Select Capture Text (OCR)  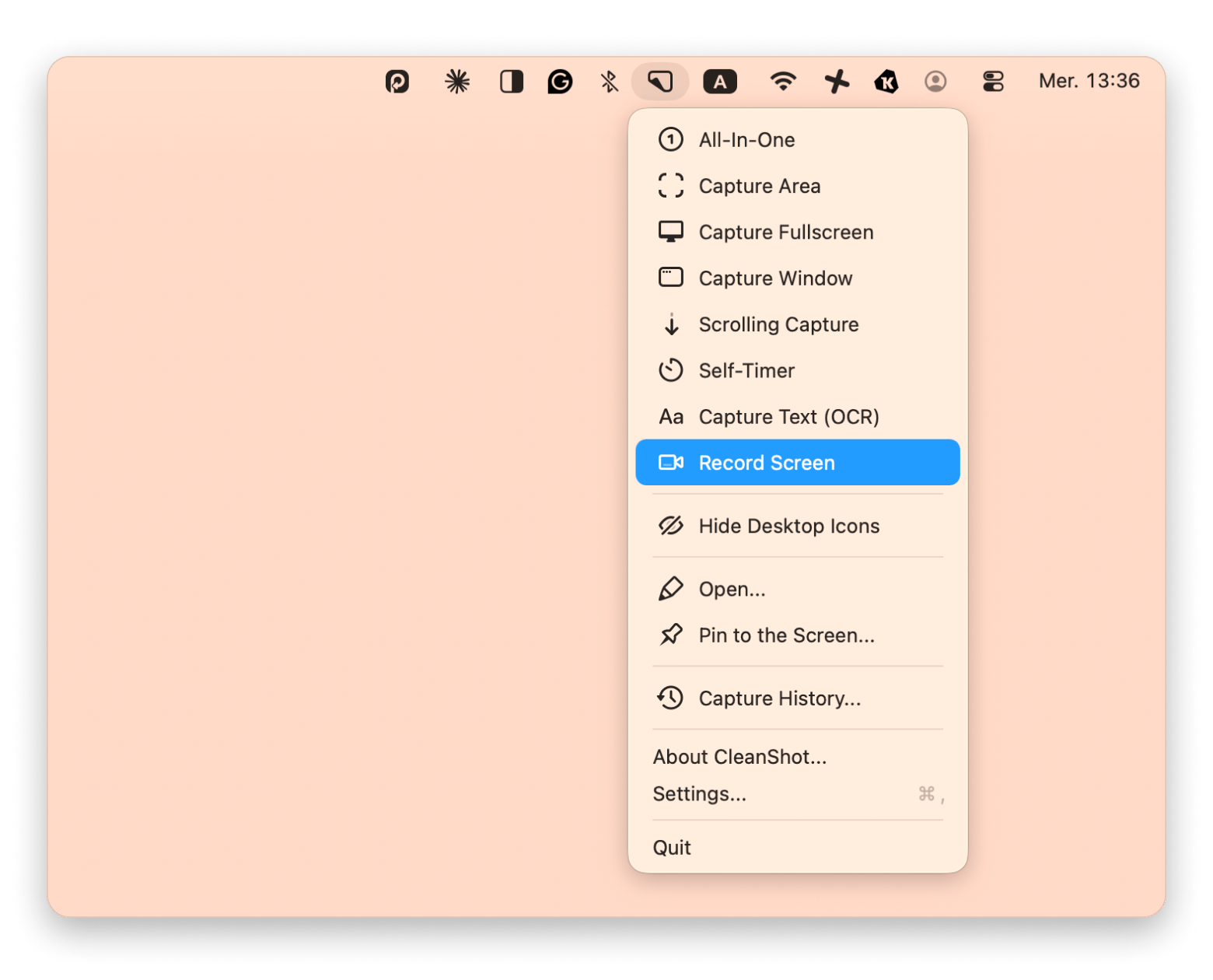click(x=798, y=417)
